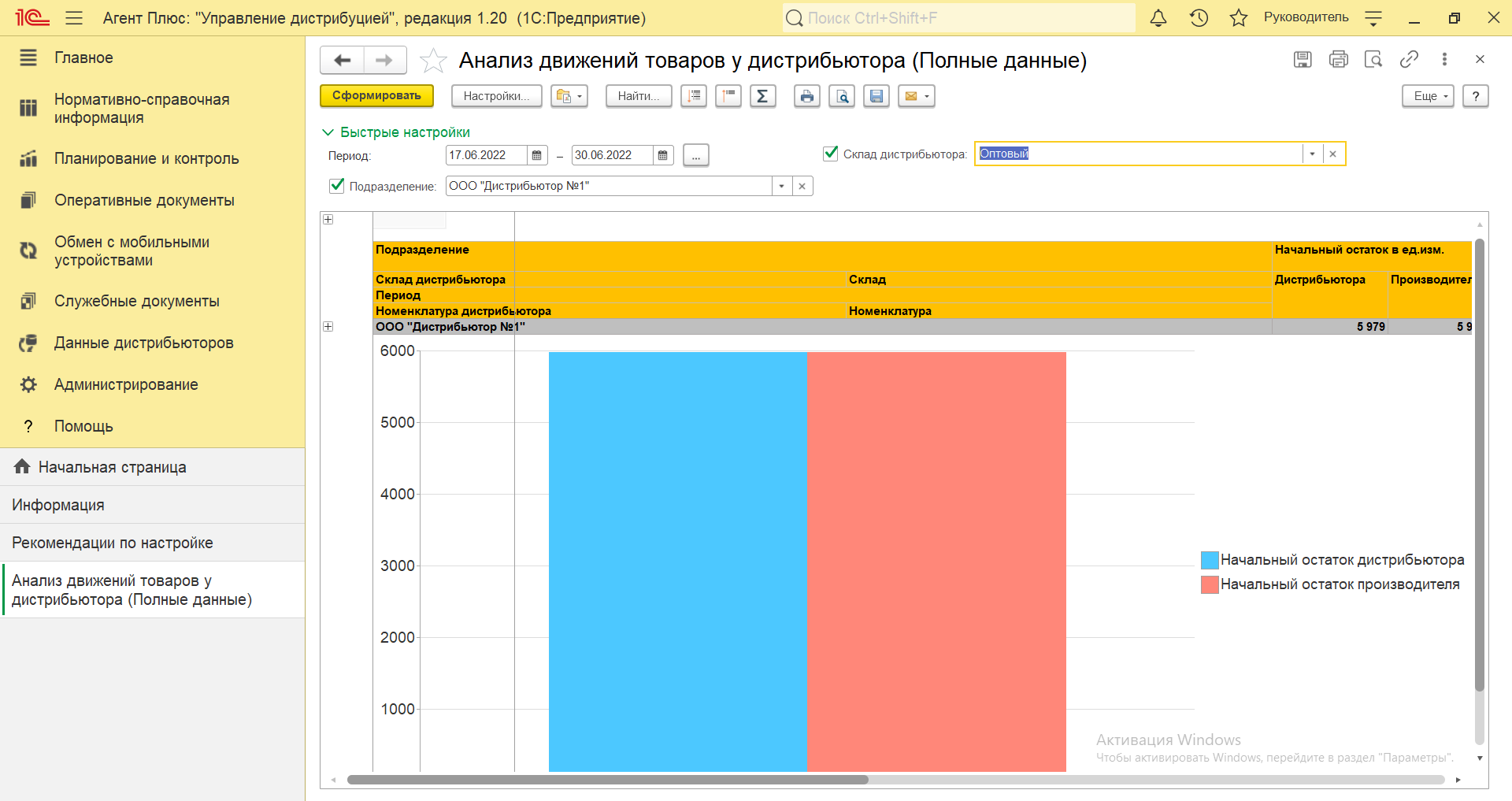Save report with the diskette toolbar icon
This screenshot has width=1512, height=801.
(x=876, y=96)
